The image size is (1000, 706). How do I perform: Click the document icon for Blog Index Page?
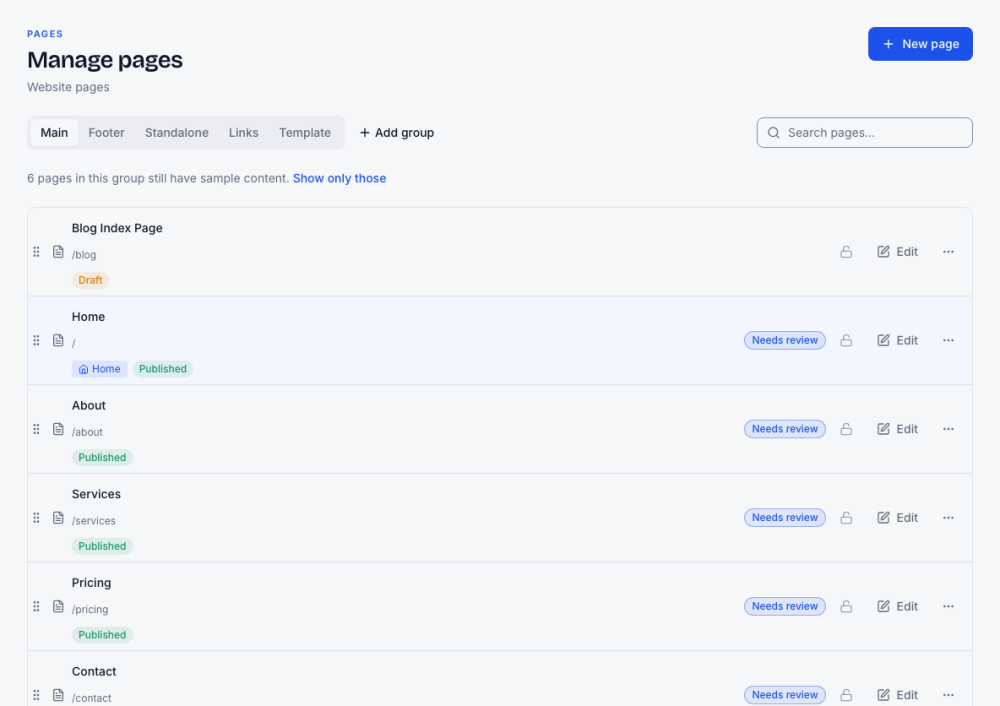point(58,252)
